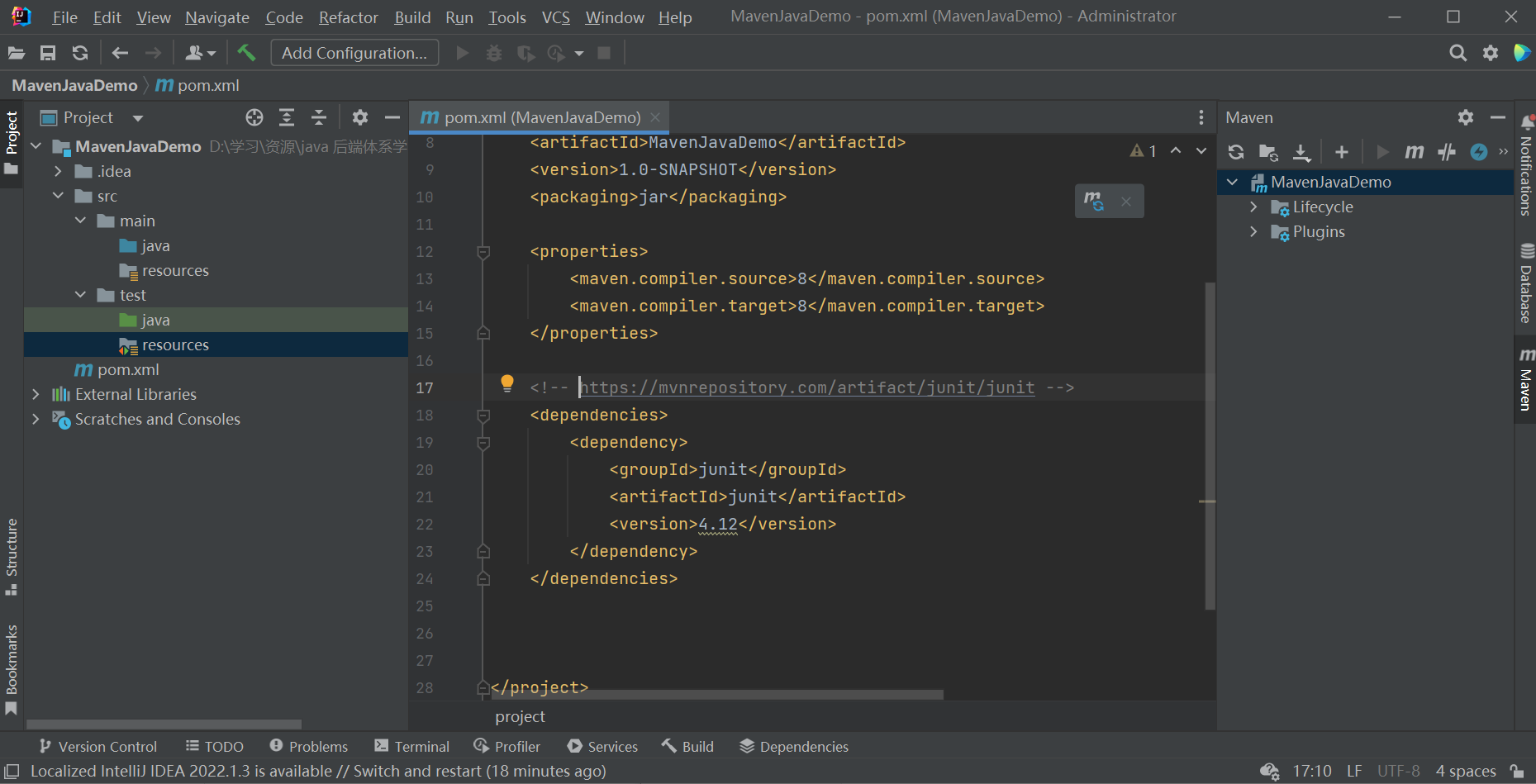The height and width of the screenshot is (784, 1536).
Task: Click the Synchronize icon in the main toolbar
Action: pyautogui.click(x=80, y=53)
